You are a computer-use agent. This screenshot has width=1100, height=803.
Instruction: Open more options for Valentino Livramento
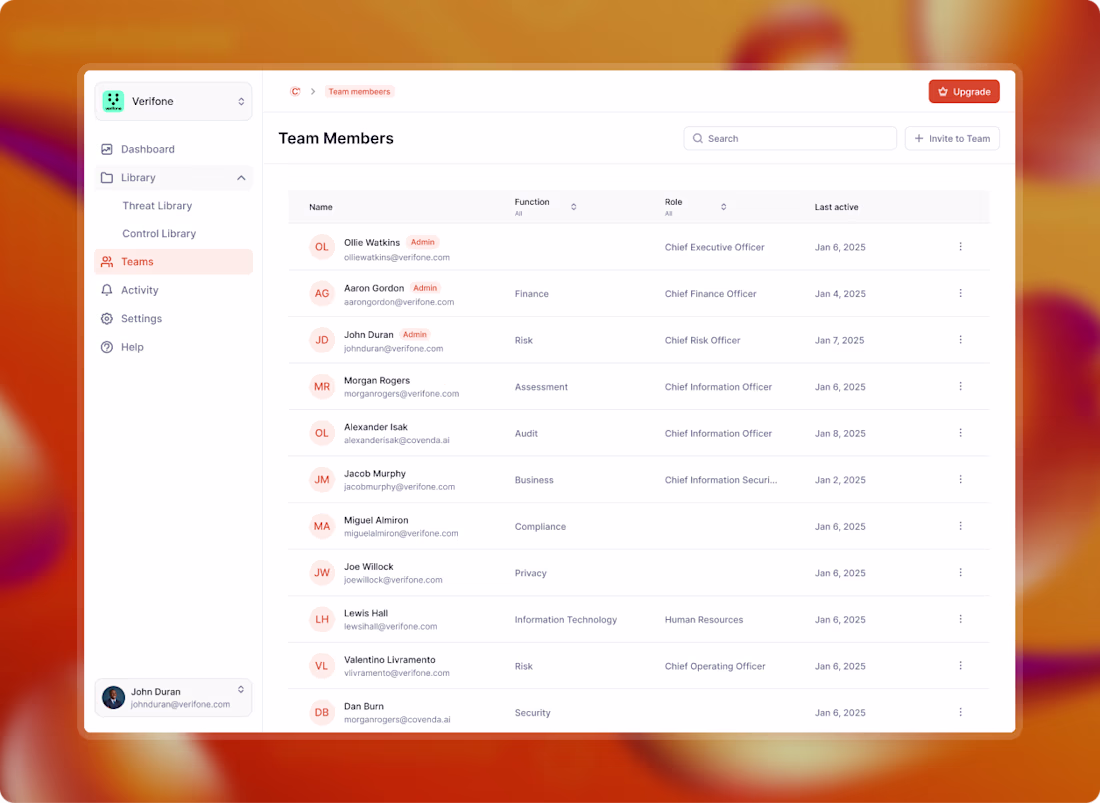960,666
